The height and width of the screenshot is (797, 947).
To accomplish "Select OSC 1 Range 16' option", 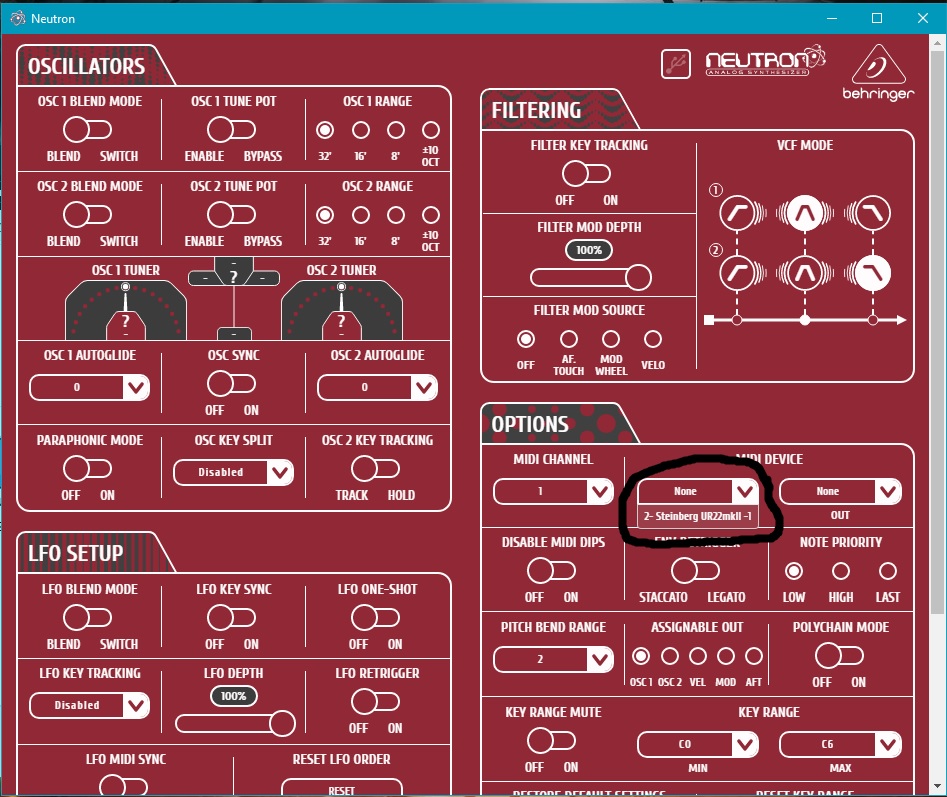I will (361, 130).
